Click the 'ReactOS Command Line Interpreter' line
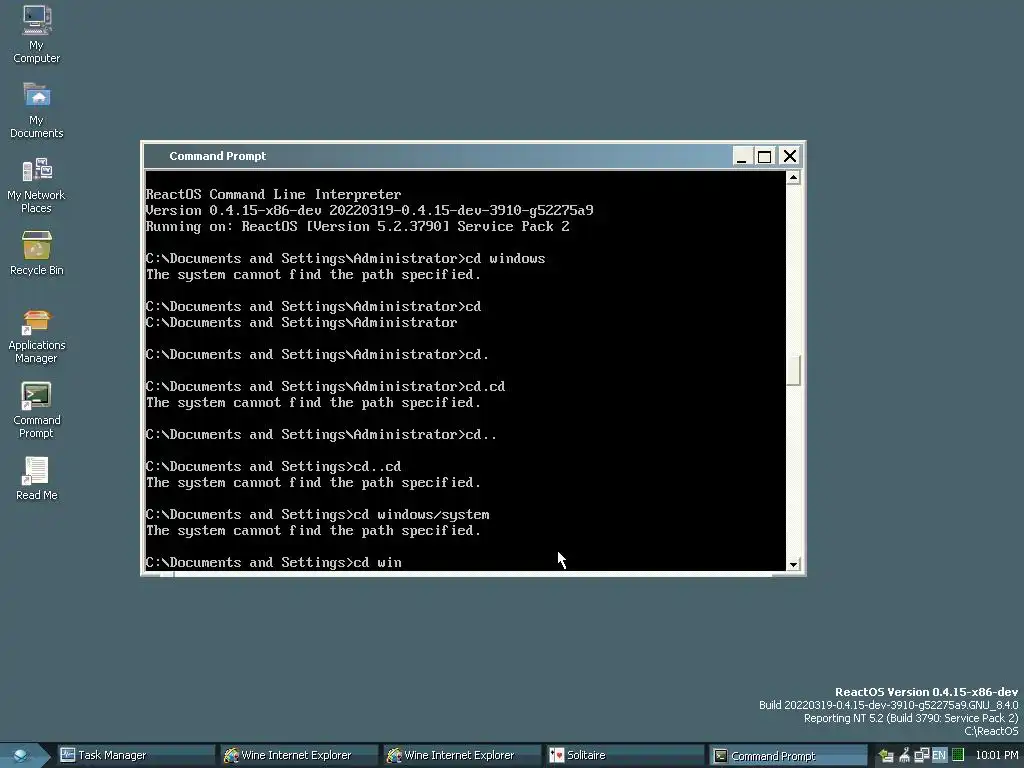This screenshot has width=1024, height=768. coord(274,195)
